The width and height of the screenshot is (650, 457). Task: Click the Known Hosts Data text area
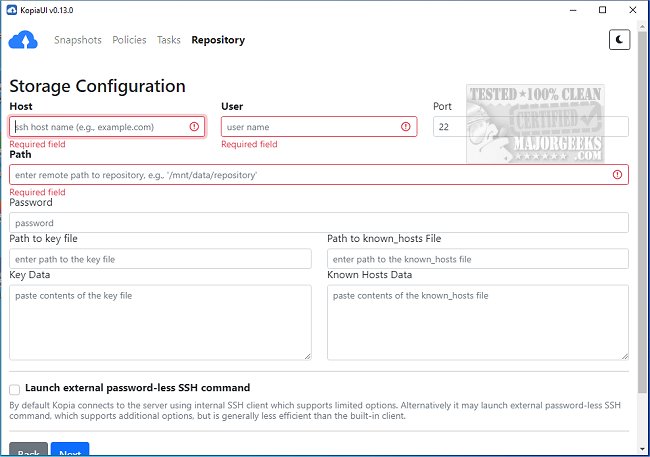tap(478, 322)
